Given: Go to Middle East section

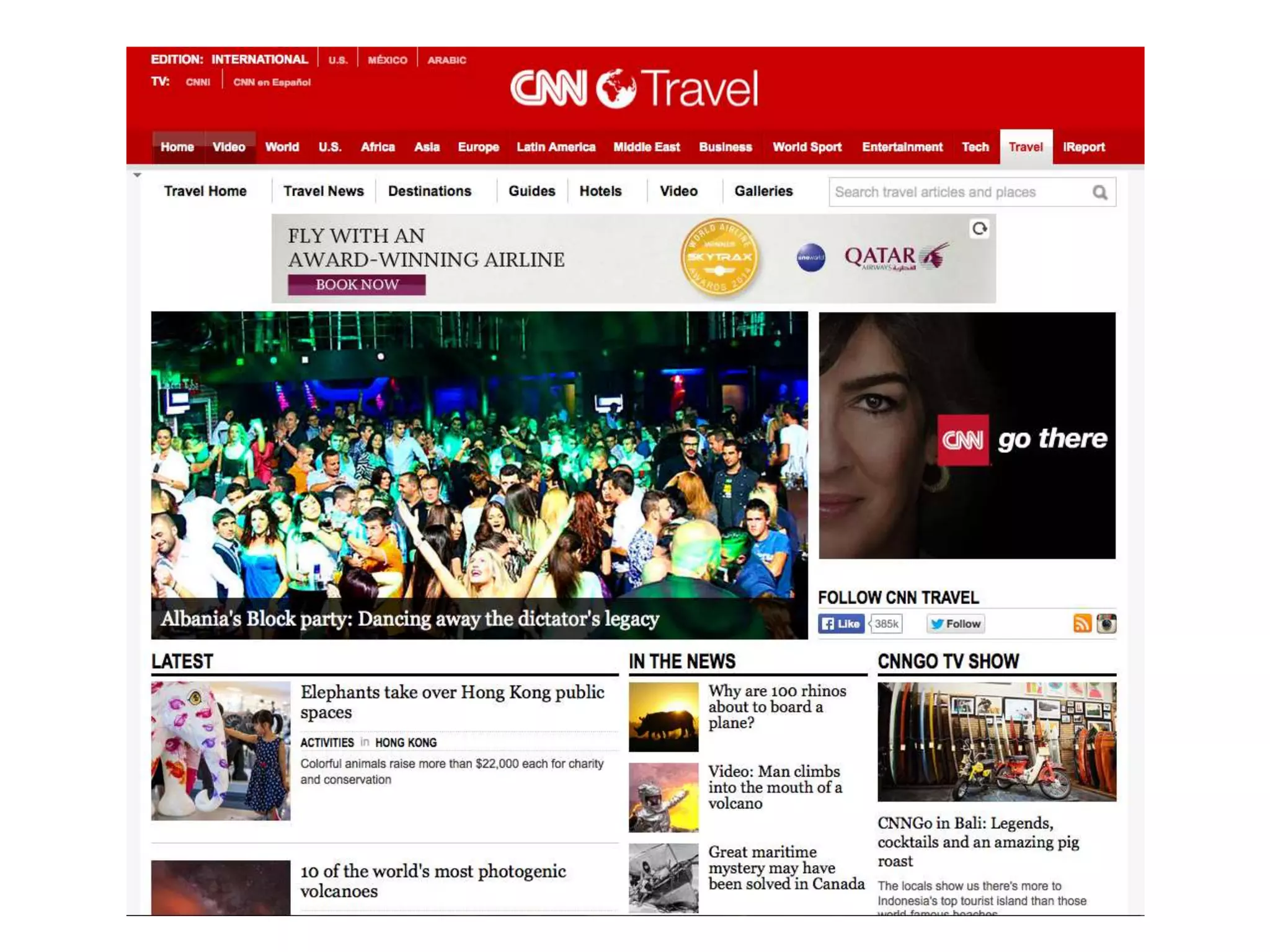Looking at the screenshot, I should [x=647, y=147].
